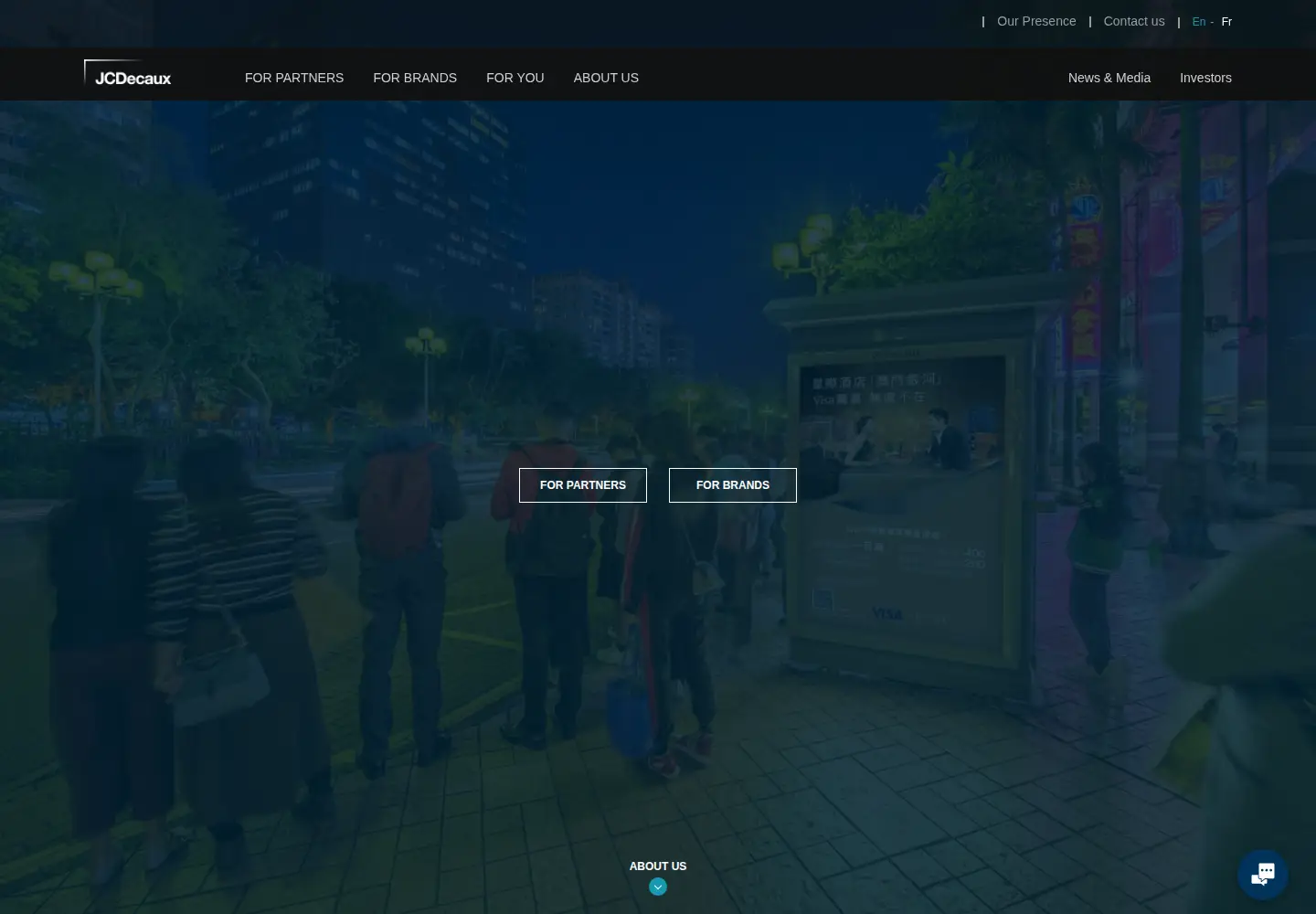Open the For Brands navigation menu
The image size is (1316, 914).
coord(415,78)
